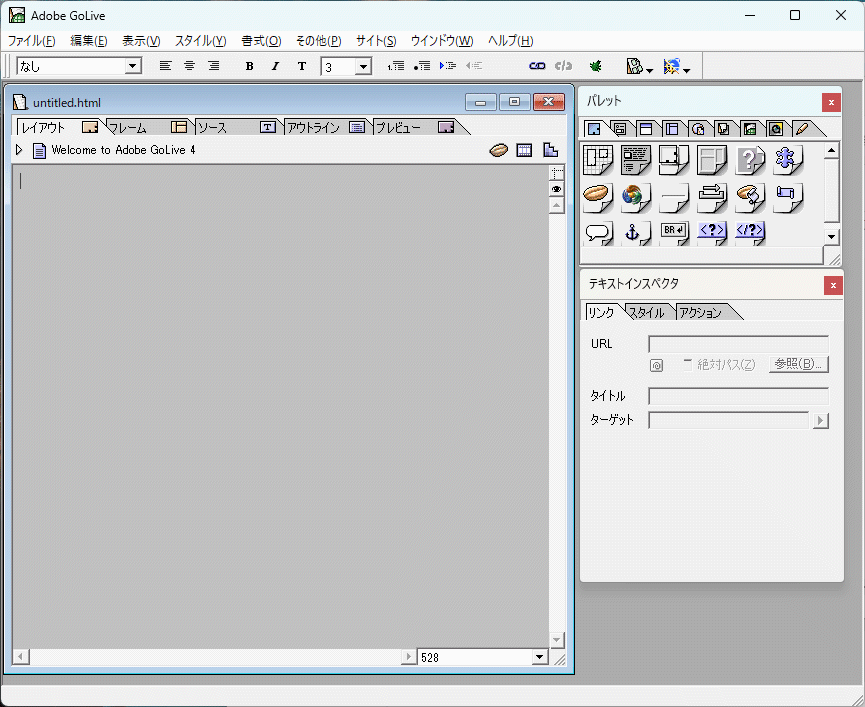Open the font size dropdown showing 3
The image size is (865, 707).
tap(363, 67)
